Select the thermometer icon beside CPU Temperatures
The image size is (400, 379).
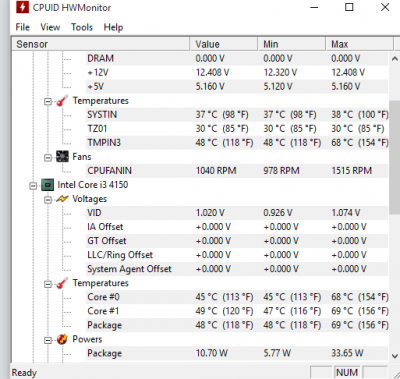coord(62,283)
